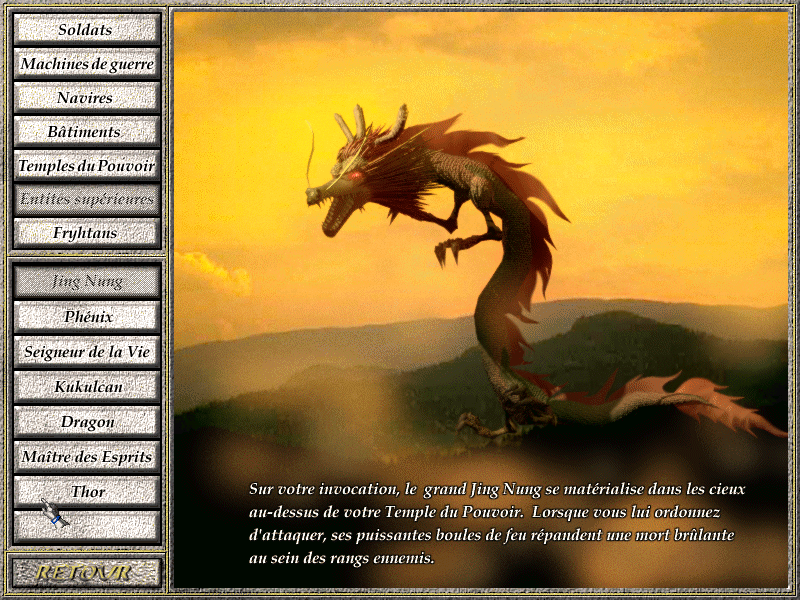Show Seigneur de la Vie entry

87,352
